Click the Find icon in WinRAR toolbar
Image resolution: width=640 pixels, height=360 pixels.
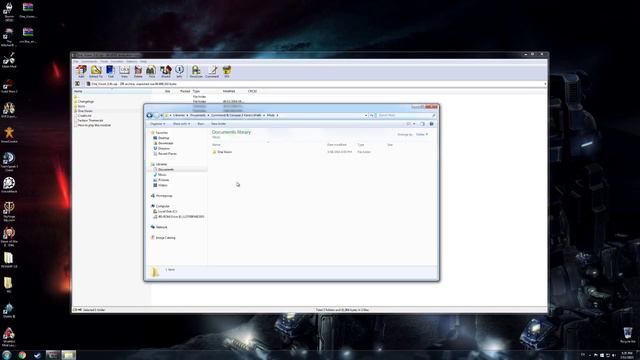(151, 71)
